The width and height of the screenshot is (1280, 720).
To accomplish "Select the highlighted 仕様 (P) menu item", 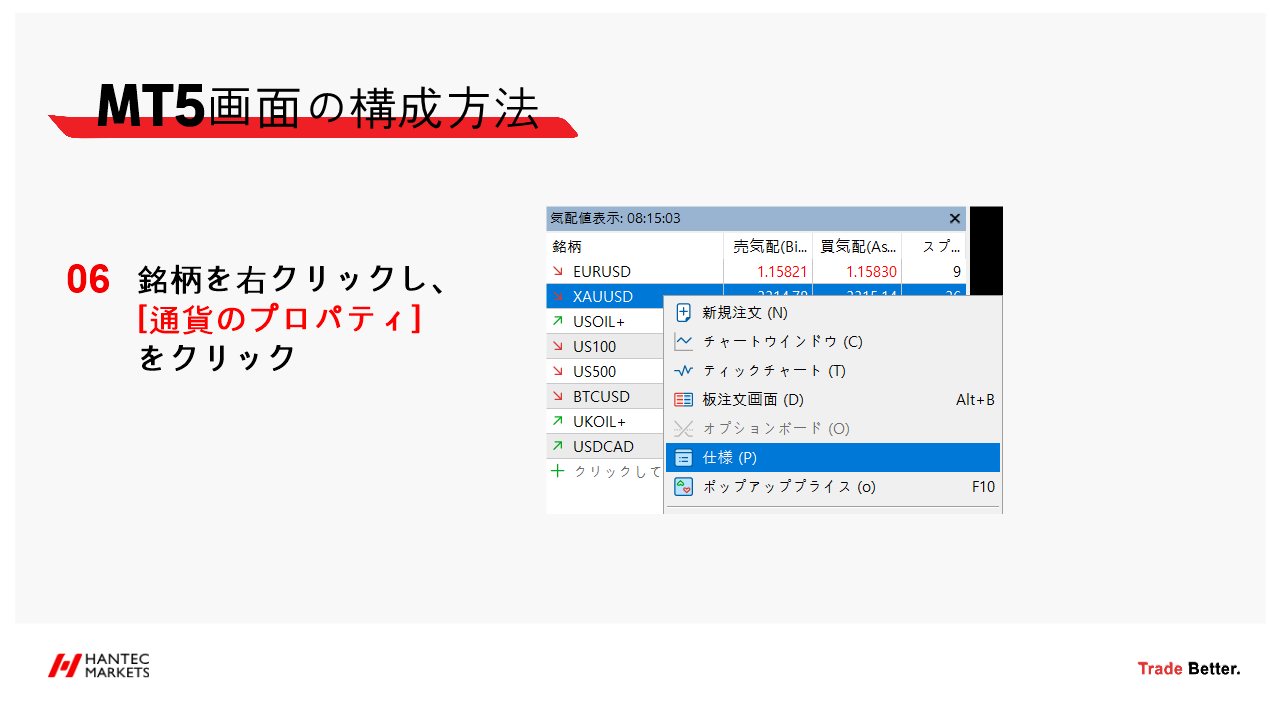I will click(x=833, y=458).
